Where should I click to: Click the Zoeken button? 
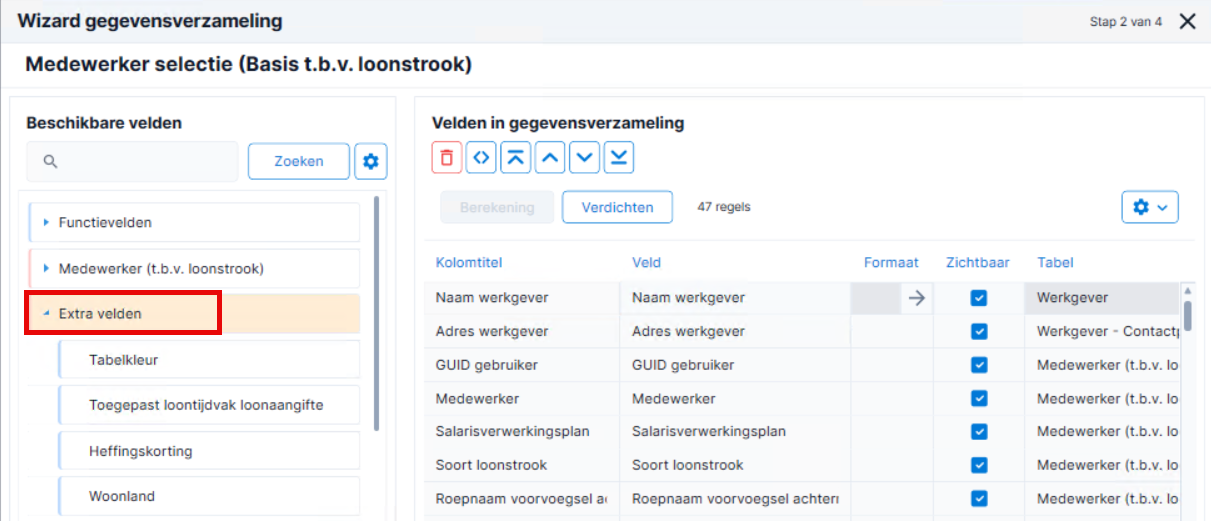(299, 161)
